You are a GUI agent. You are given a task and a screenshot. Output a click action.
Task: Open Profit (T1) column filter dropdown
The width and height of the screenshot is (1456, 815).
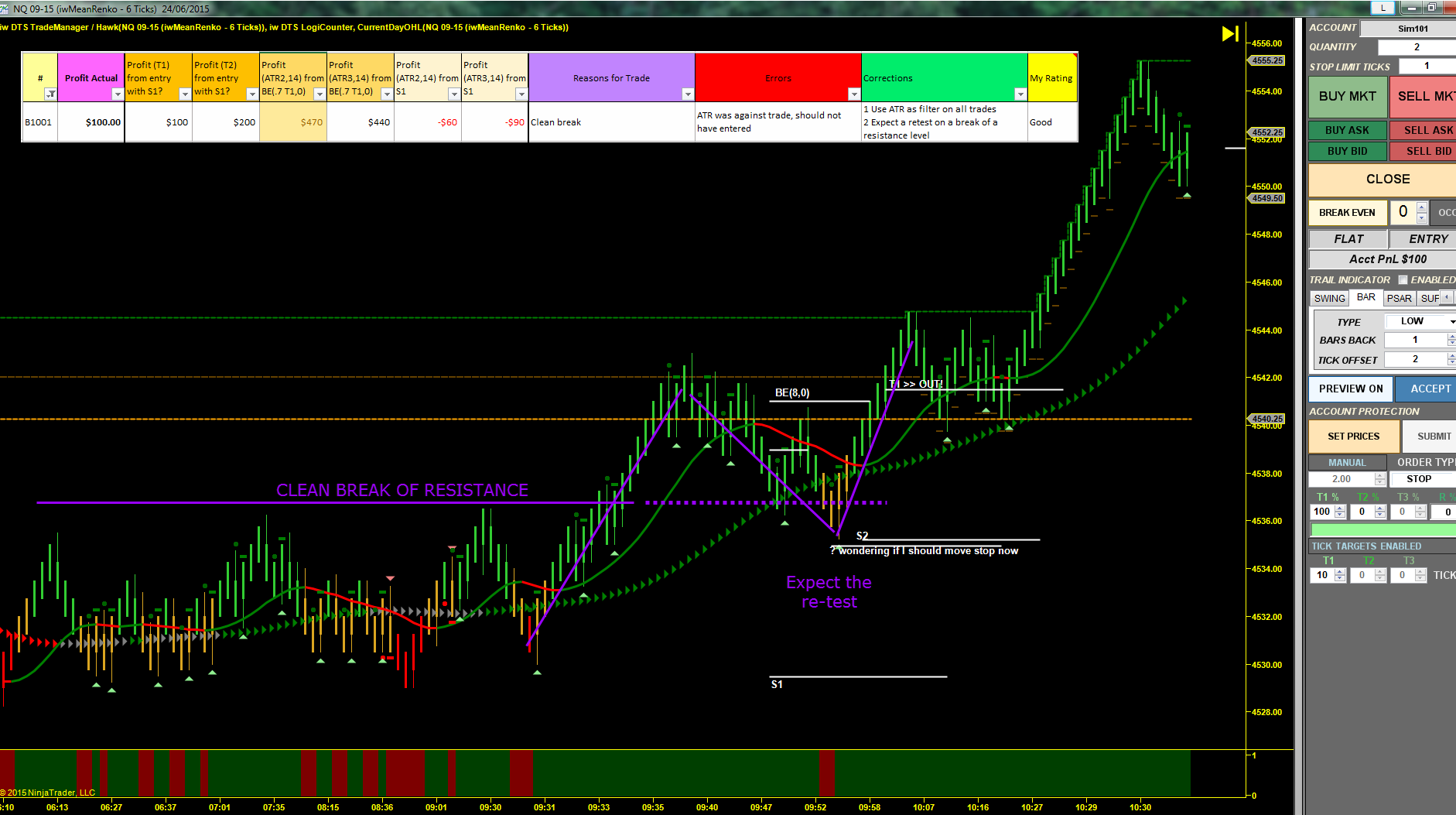pyautogui.click(x=185, y=94)
